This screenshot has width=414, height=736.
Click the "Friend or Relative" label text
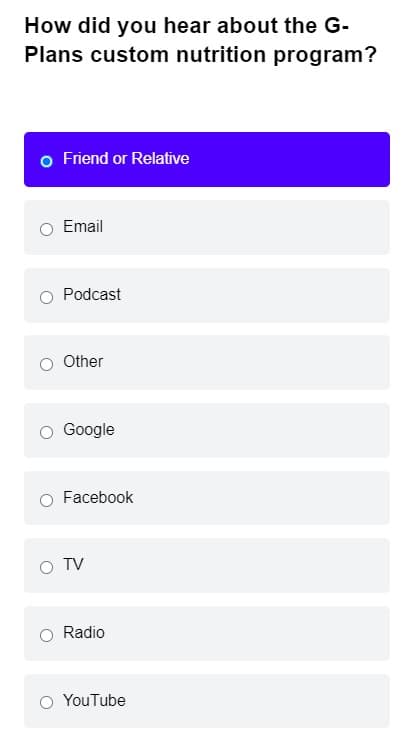[x=126, y=158]
